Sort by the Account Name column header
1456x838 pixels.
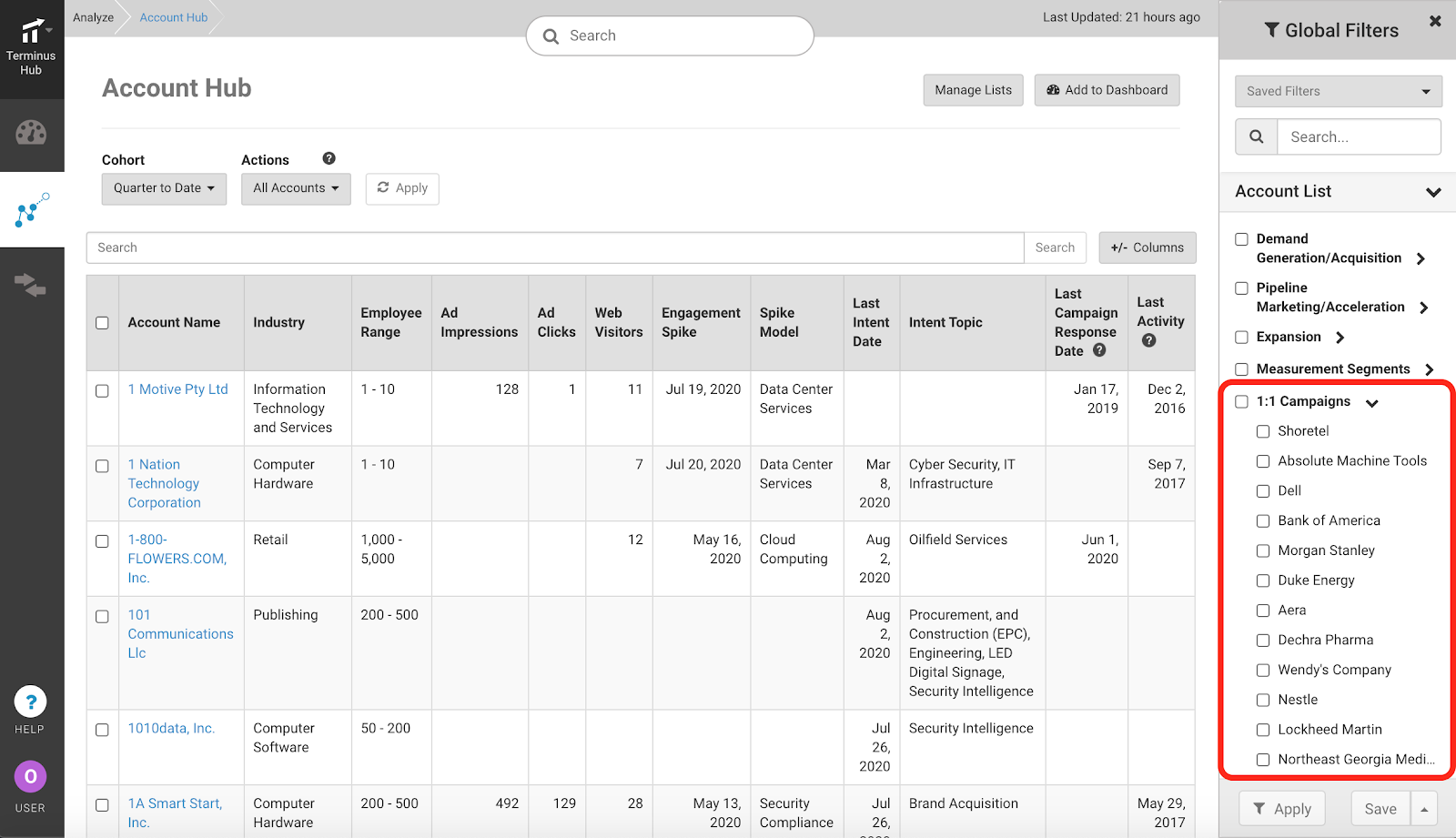click(174, 322)
